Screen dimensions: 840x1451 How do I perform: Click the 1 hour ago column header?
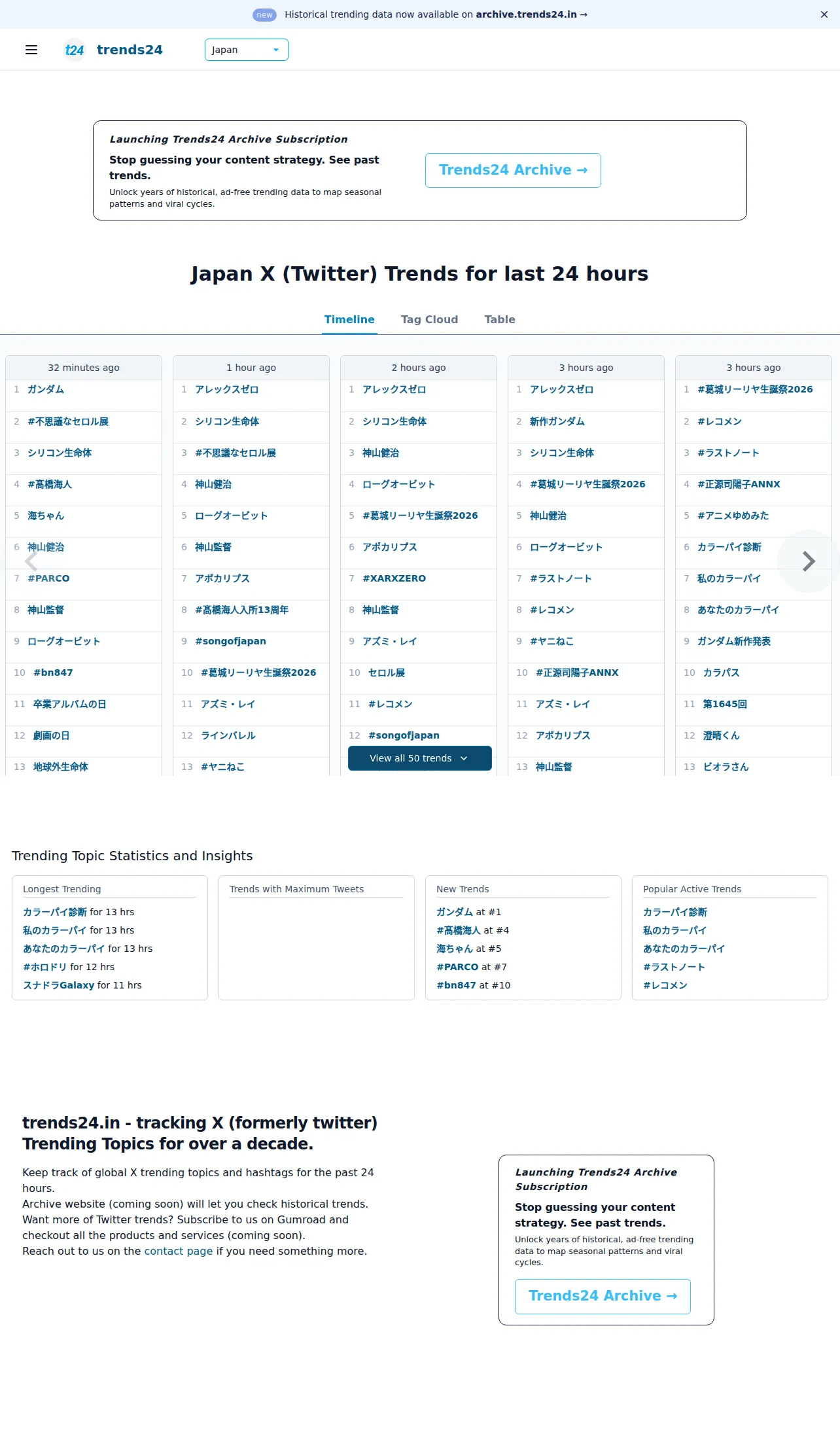251,368
